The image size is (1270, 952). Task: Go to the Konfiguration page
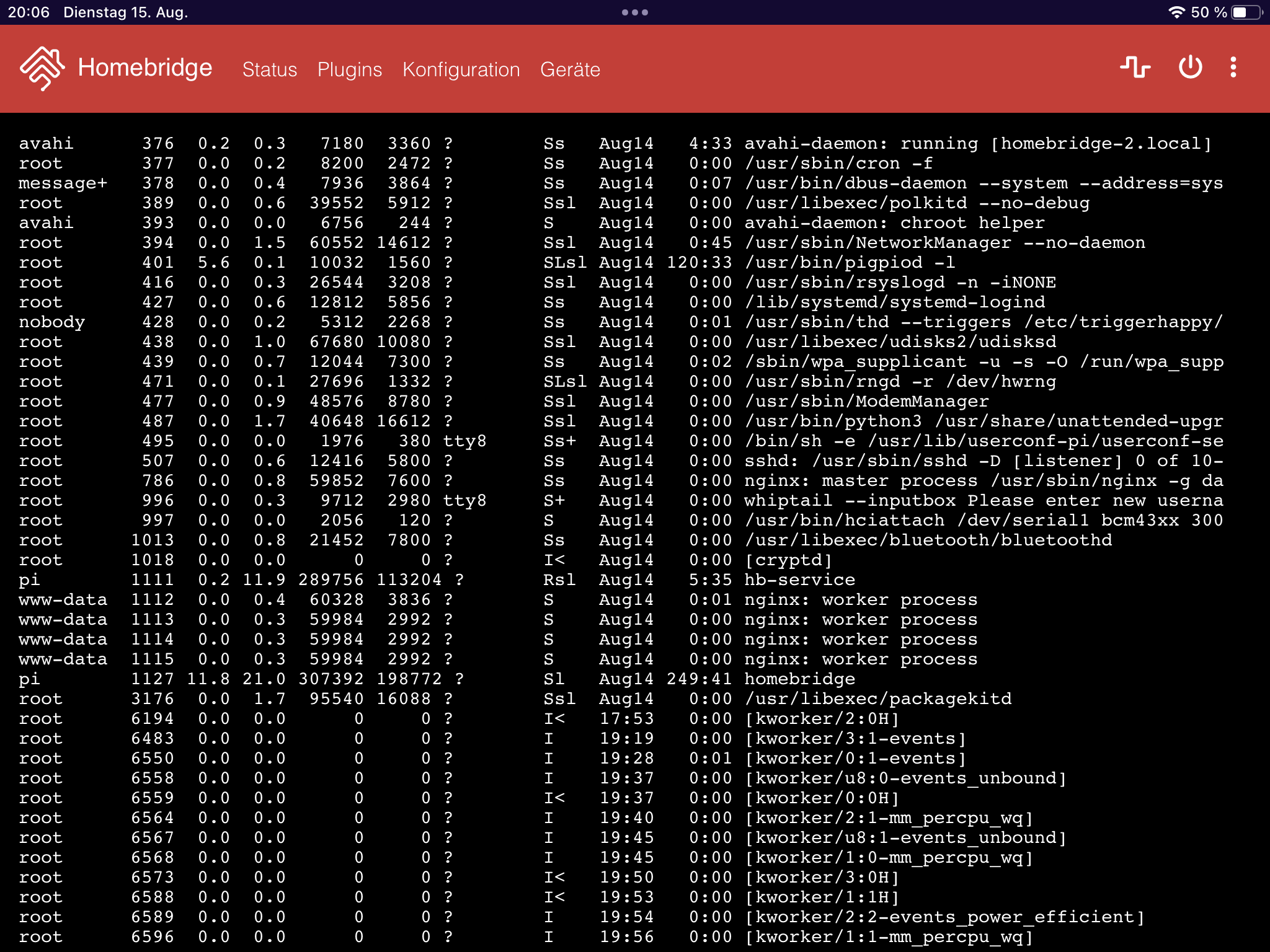[461, 69]
